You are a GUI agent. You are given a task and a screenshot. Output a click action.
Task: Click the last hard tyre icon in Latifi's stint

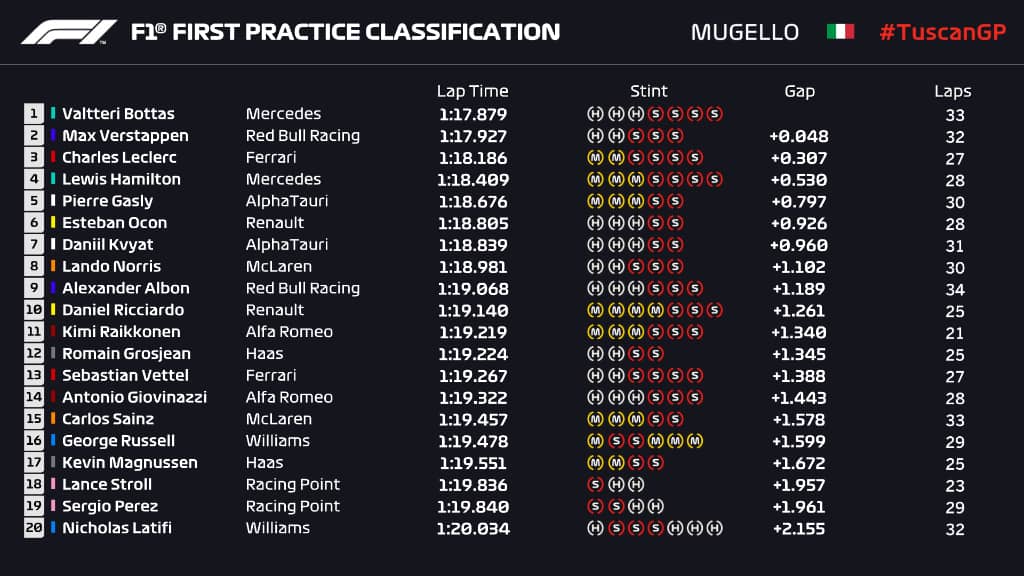(x=714, y=528)
